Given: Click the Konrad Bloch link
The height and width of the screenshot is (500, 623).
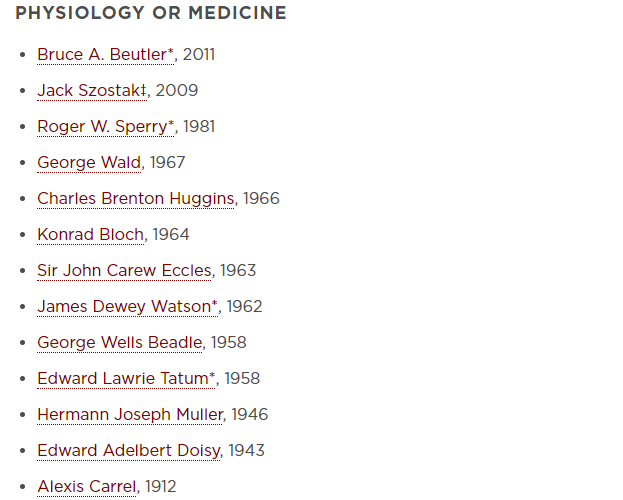Looking at the screenshot, I should click(90, 234).
